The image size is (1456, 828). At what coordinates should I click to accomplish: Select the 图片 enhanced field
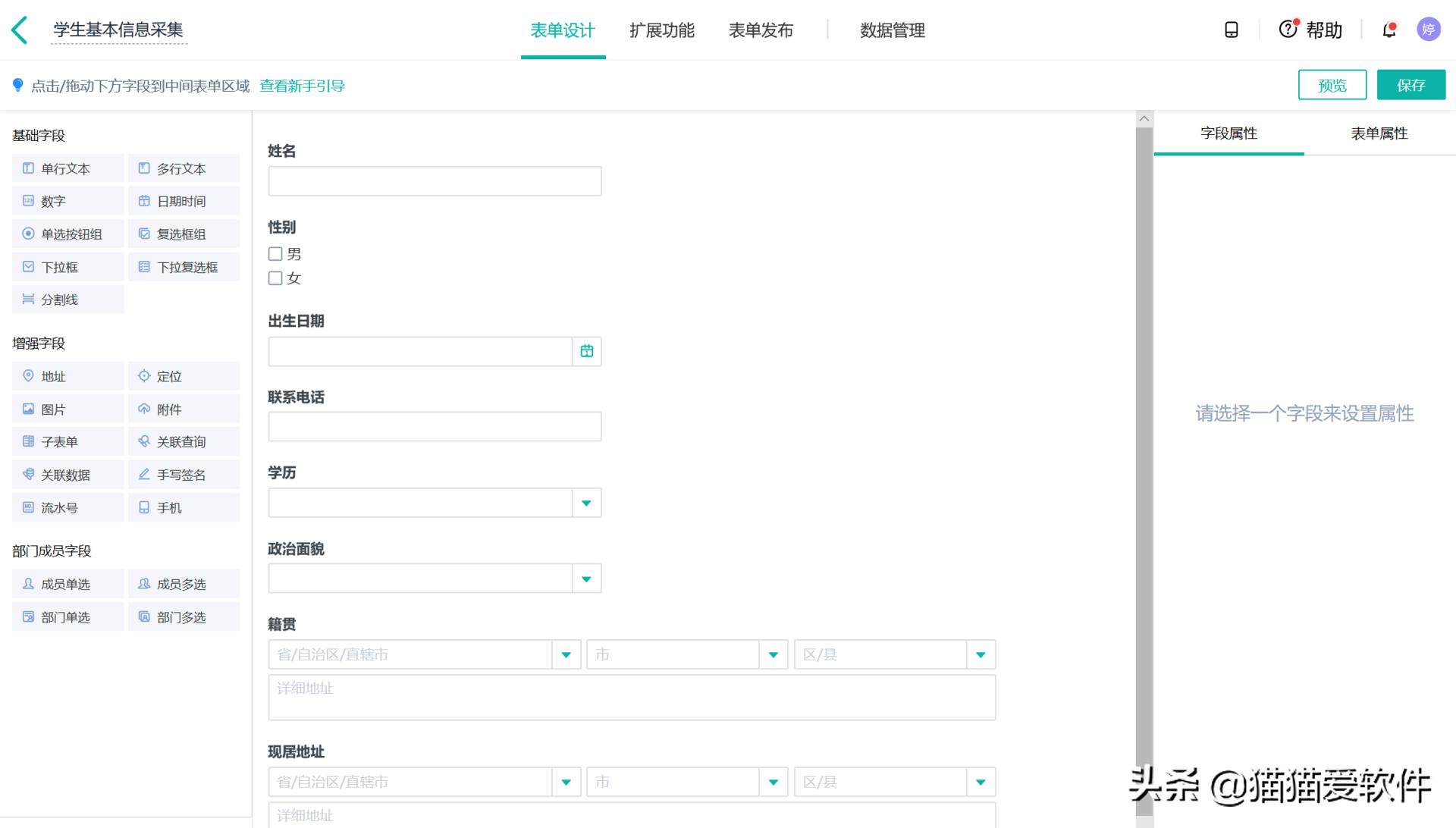pyautogui.click(x=67, y=409)
